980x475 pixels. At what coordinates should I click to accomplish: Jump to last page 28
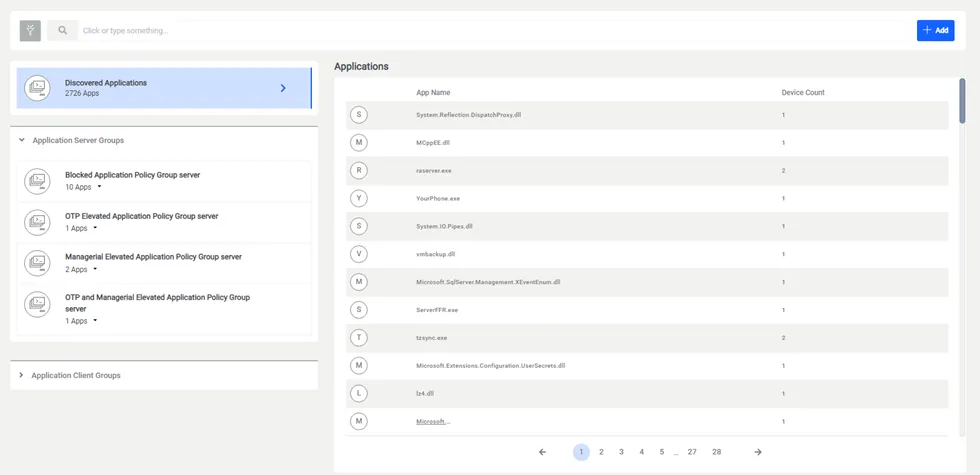click(716, 452)
